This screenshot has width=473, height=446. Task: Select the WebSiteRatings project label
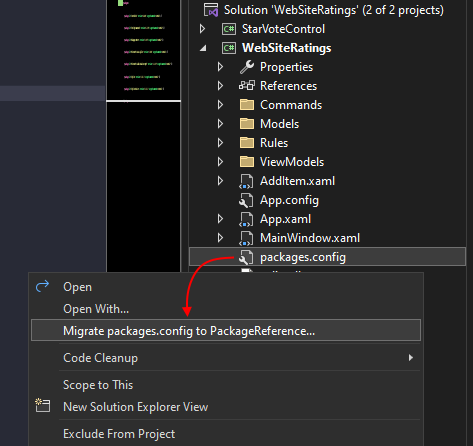click(x=287, y=48)
